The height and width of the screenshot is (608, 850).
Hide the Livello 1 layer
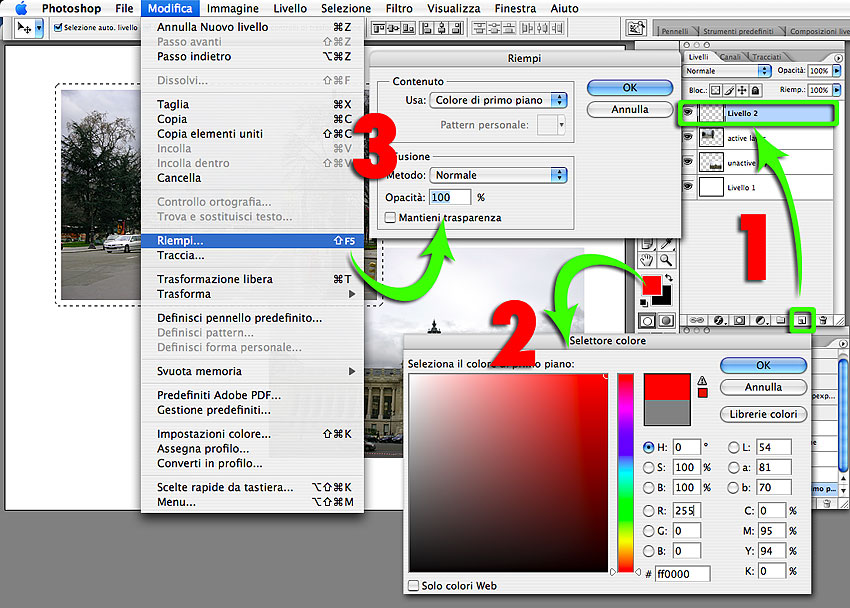tap(688, 187)
